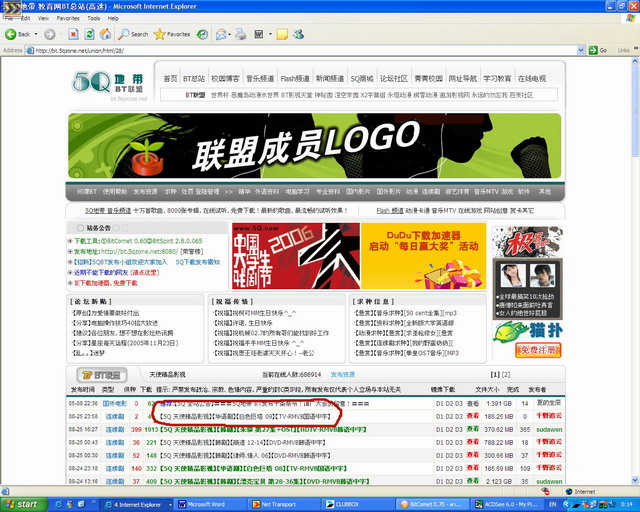Image resolution: width=640 pixels, height=512 pixels.
Task: Click the 免费注册 button under 猫扑
Action: coord(538,350)
